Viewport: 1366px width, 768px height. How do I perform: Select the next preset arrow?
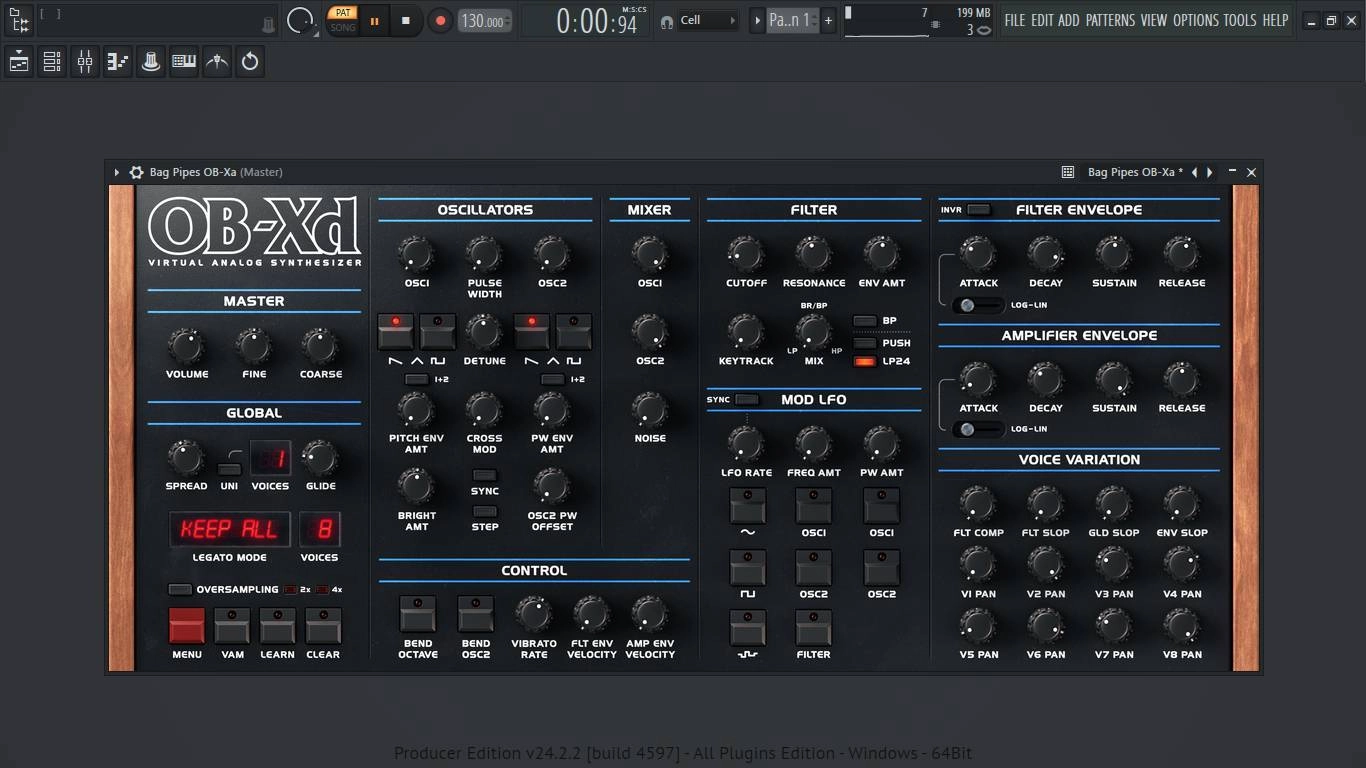tap(1210, 172)
